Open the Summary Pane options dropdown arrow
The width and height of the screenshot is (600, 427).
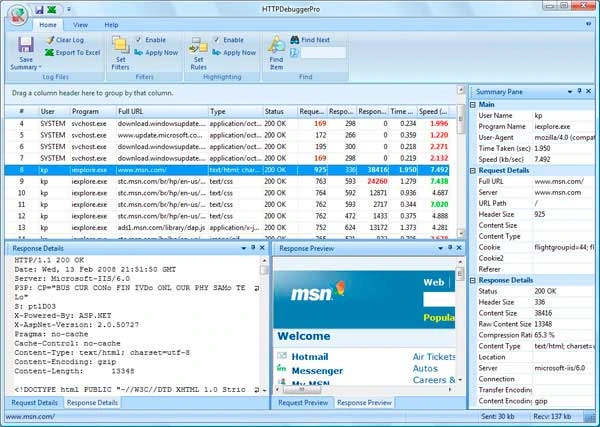click(570, 91)
